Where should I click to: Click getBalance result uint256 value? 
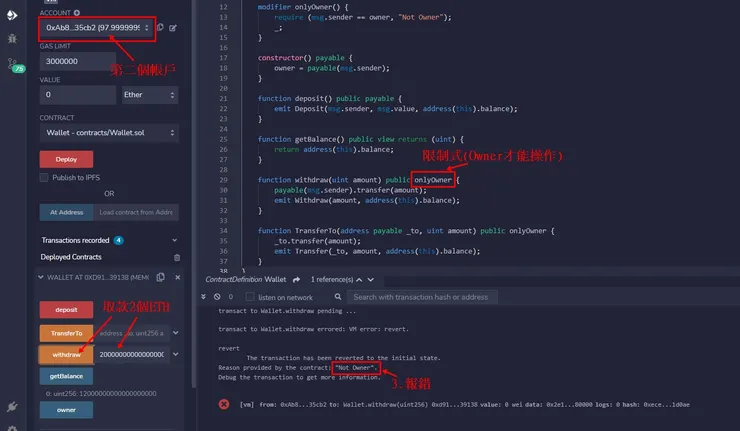pyautogui.click(x=101, y=393)
